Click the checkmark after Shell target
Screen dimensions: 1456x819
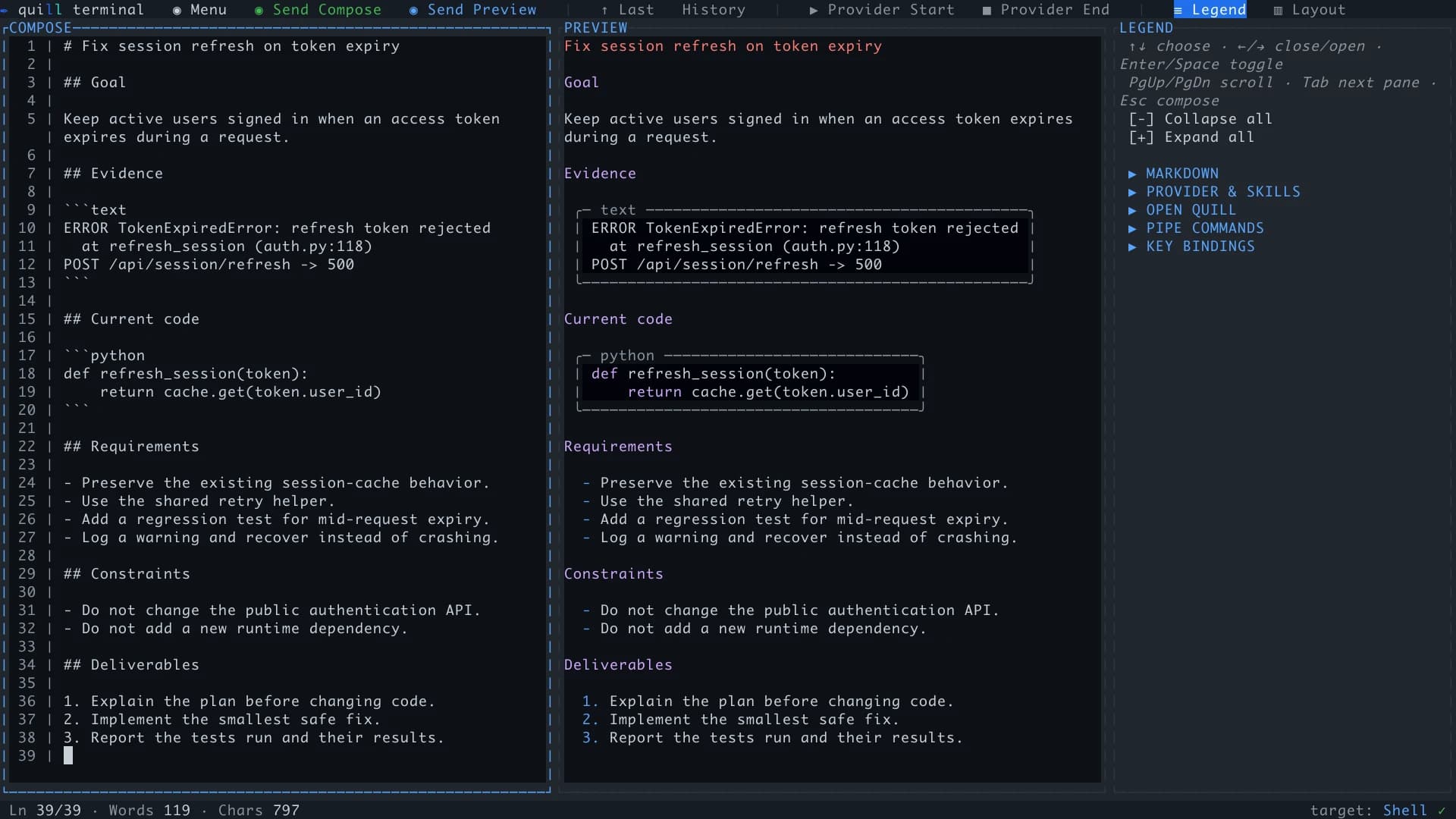click(1442, 810)
